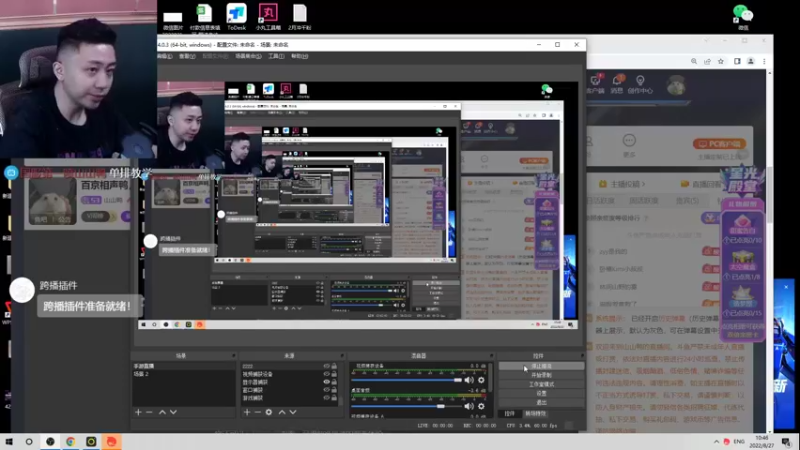Open OBS 设置 settings button
Image resolution: width=800 pixels, height=450 pixels.
pos(541,393)
